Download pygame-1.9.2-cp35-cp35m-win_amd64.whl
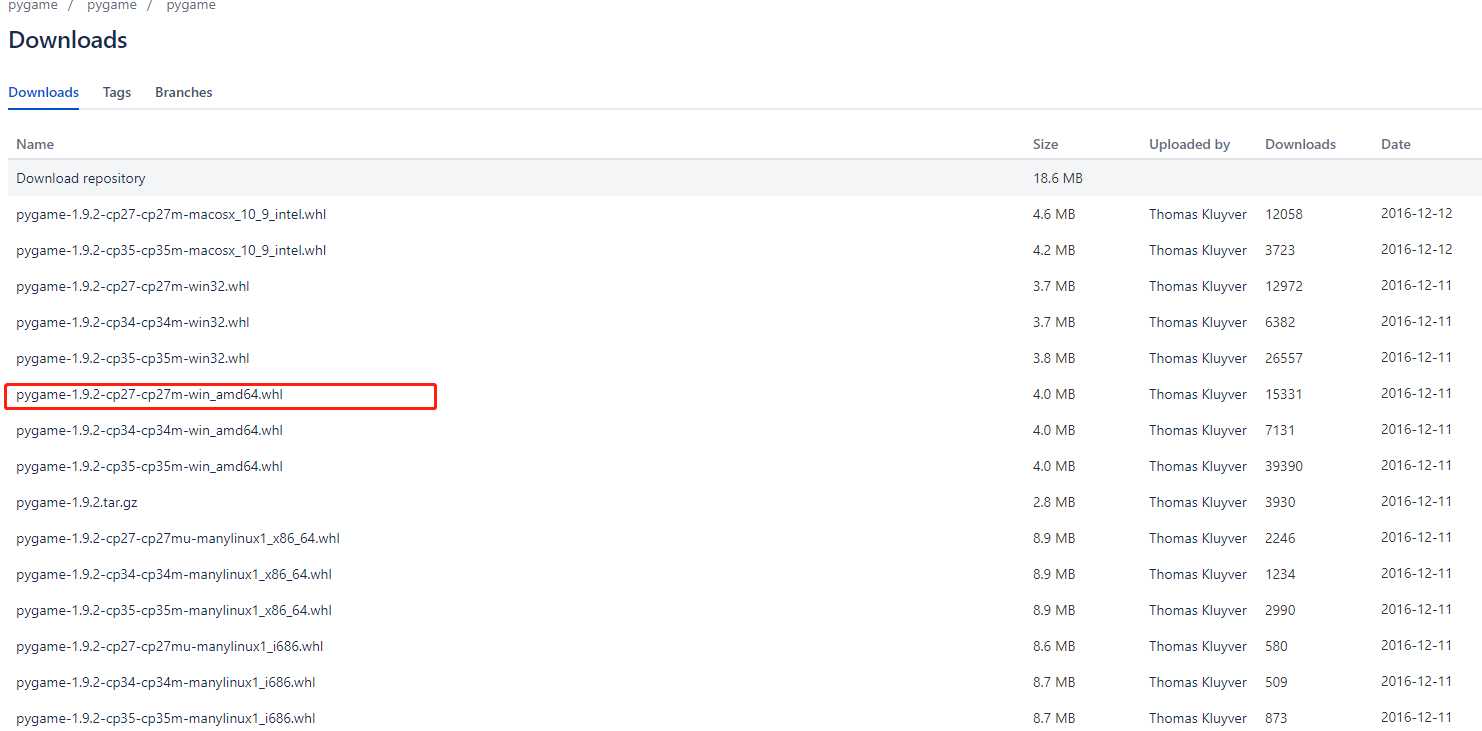 point(150,466)
